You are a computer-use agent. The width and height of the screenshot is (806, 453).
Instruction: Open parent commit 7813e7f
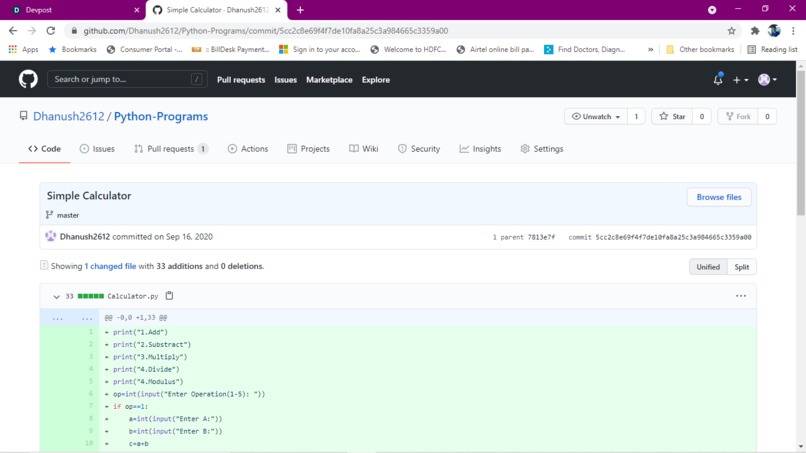click(541, 237)
